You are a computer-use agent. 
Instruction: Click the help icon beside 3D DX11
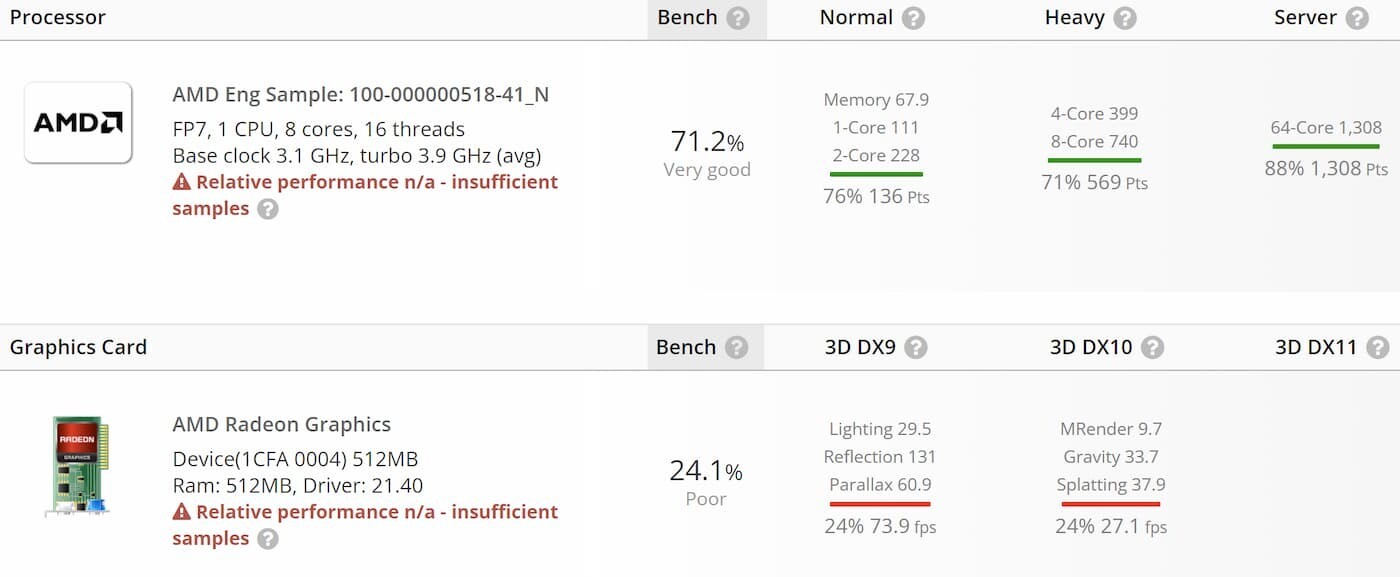1378,347
